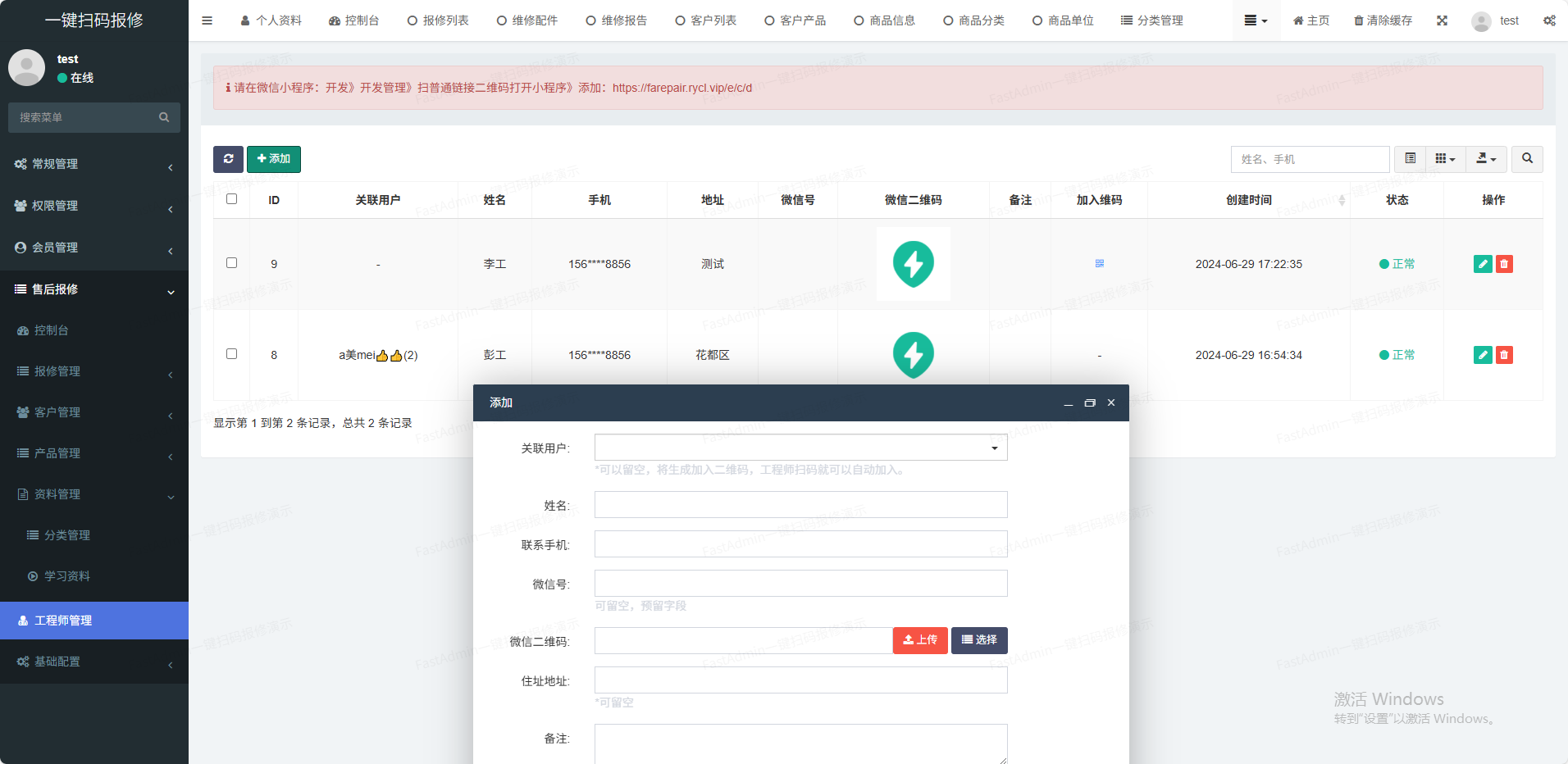This screenshot has width=1568, height=764.
Task: Click the search magnifier icon in table toolbar
Action: click(1527, 159)
